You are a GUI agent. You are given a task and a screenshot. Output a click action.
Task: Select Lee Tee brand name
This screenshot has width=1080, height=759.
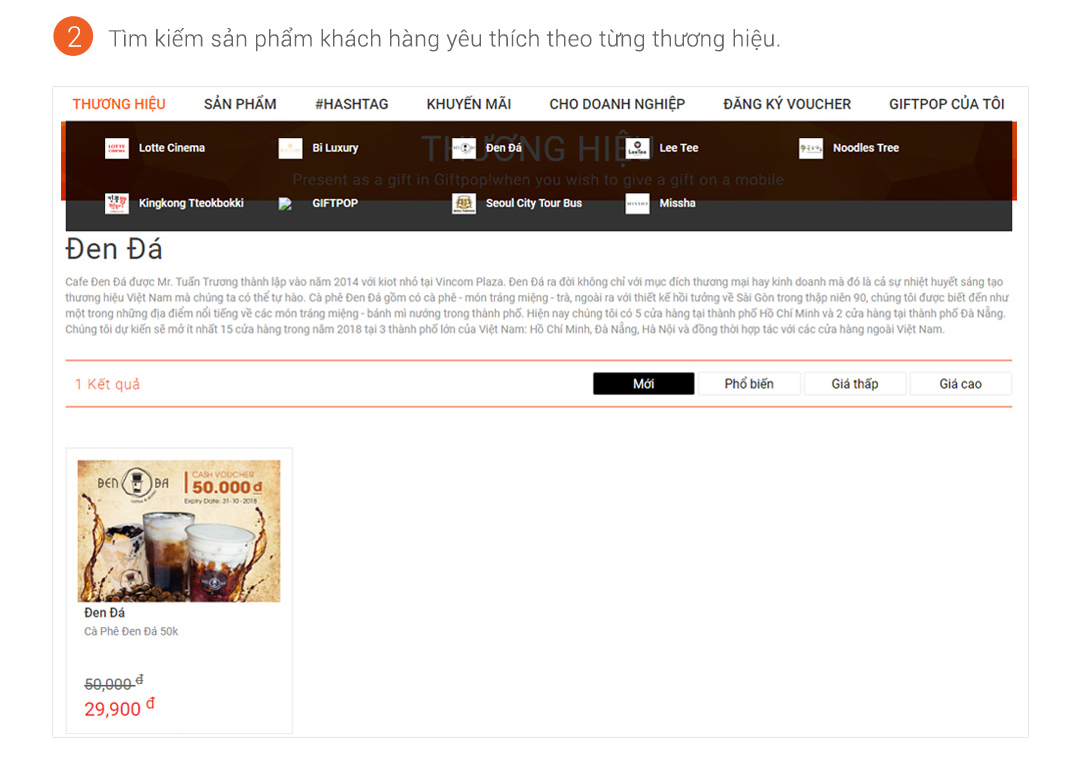pos(678,147)
